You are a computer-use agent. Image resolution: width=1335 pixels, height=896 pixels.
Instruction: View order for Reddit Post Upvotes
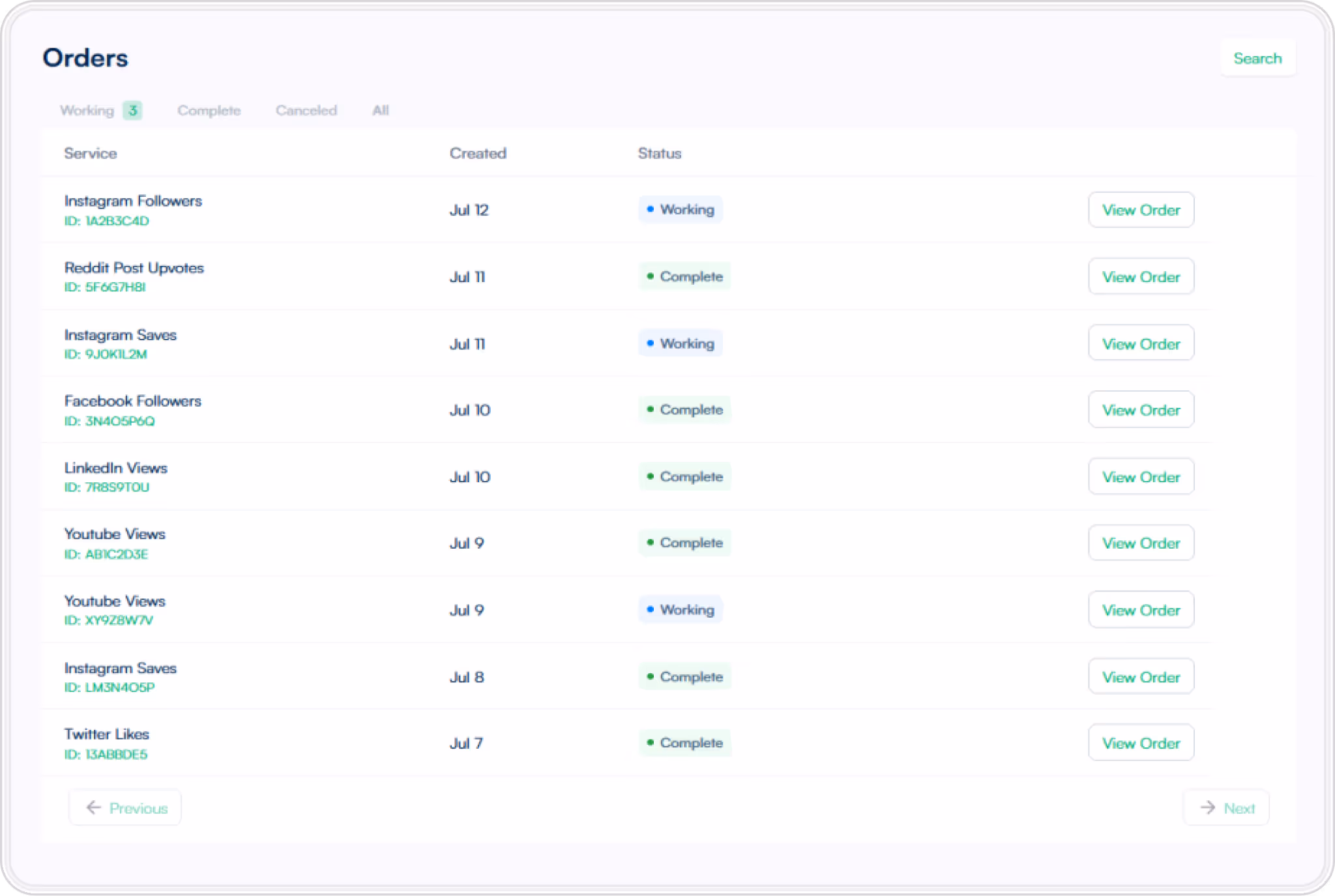(x=1141, y=277)
